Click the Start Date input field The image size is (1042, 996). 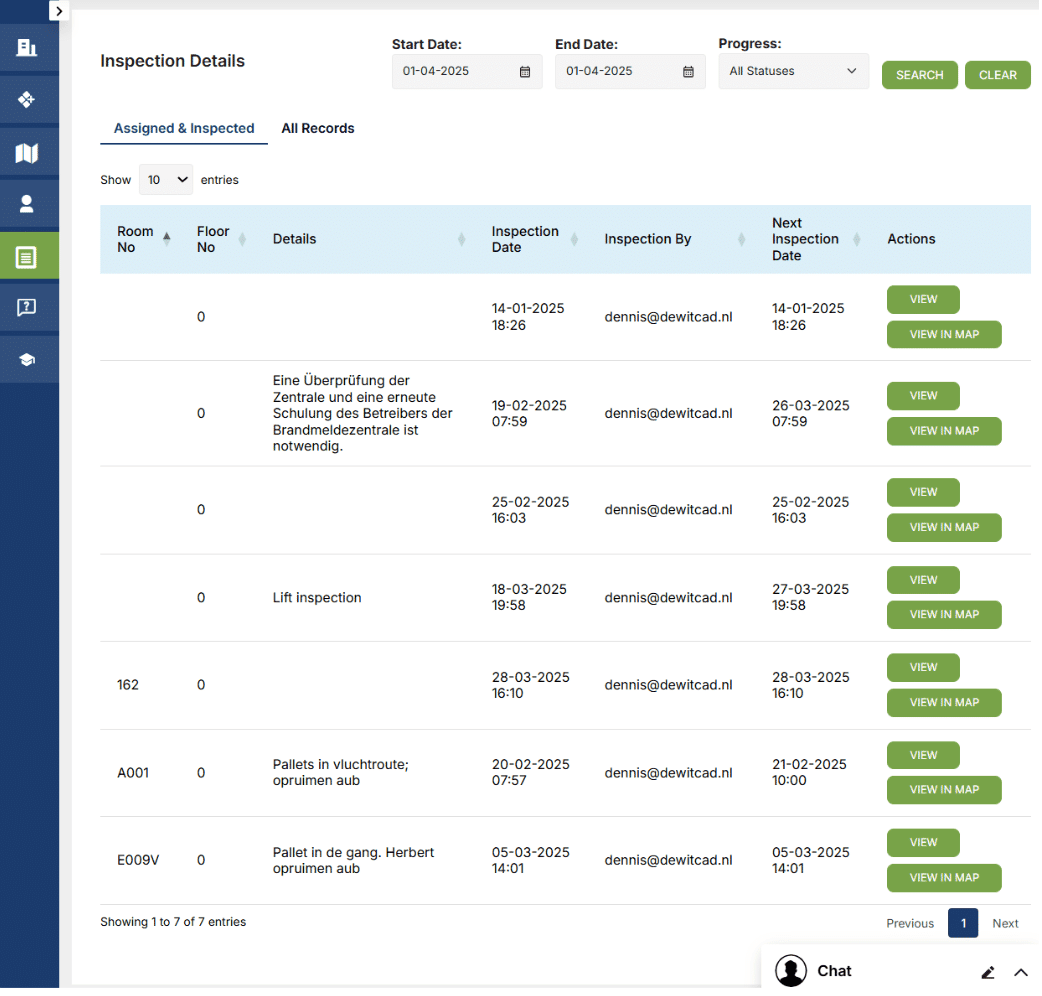(457, 72)
